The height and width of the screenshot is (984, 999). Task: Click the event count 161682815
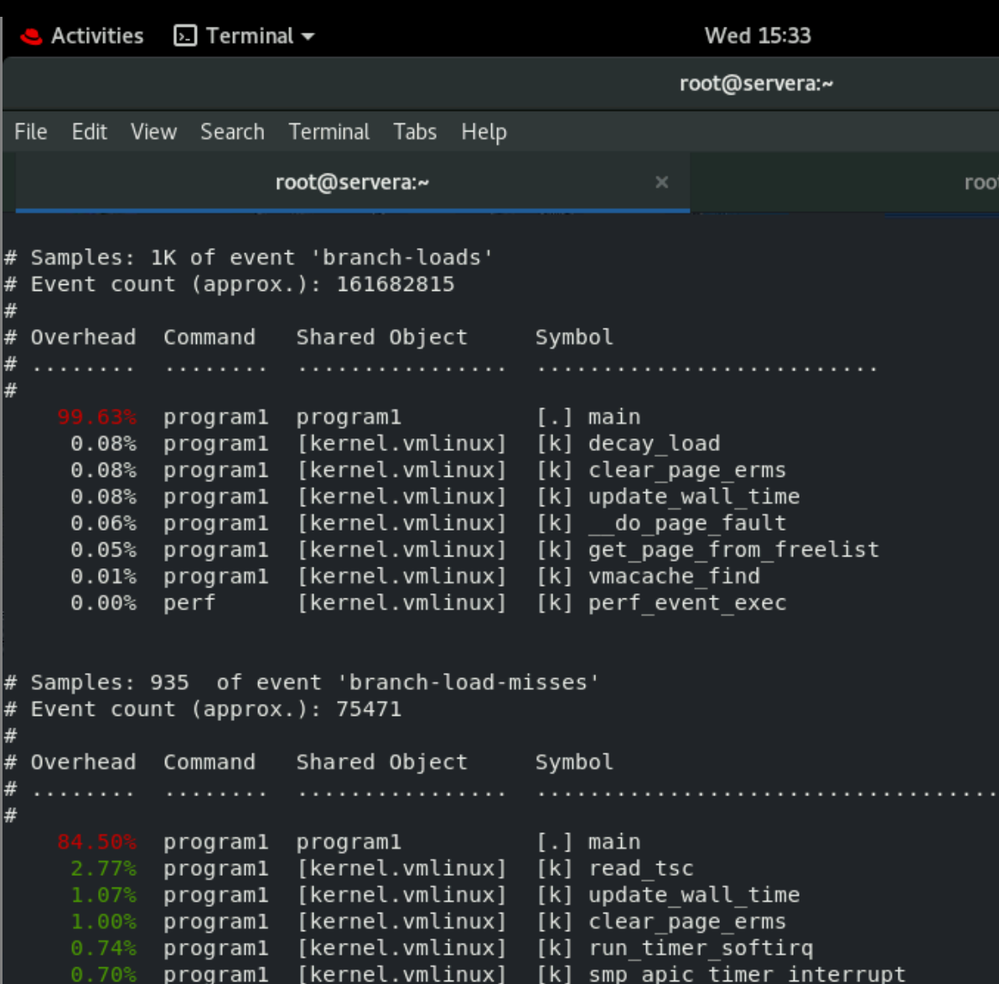click(x=395, y=284)
